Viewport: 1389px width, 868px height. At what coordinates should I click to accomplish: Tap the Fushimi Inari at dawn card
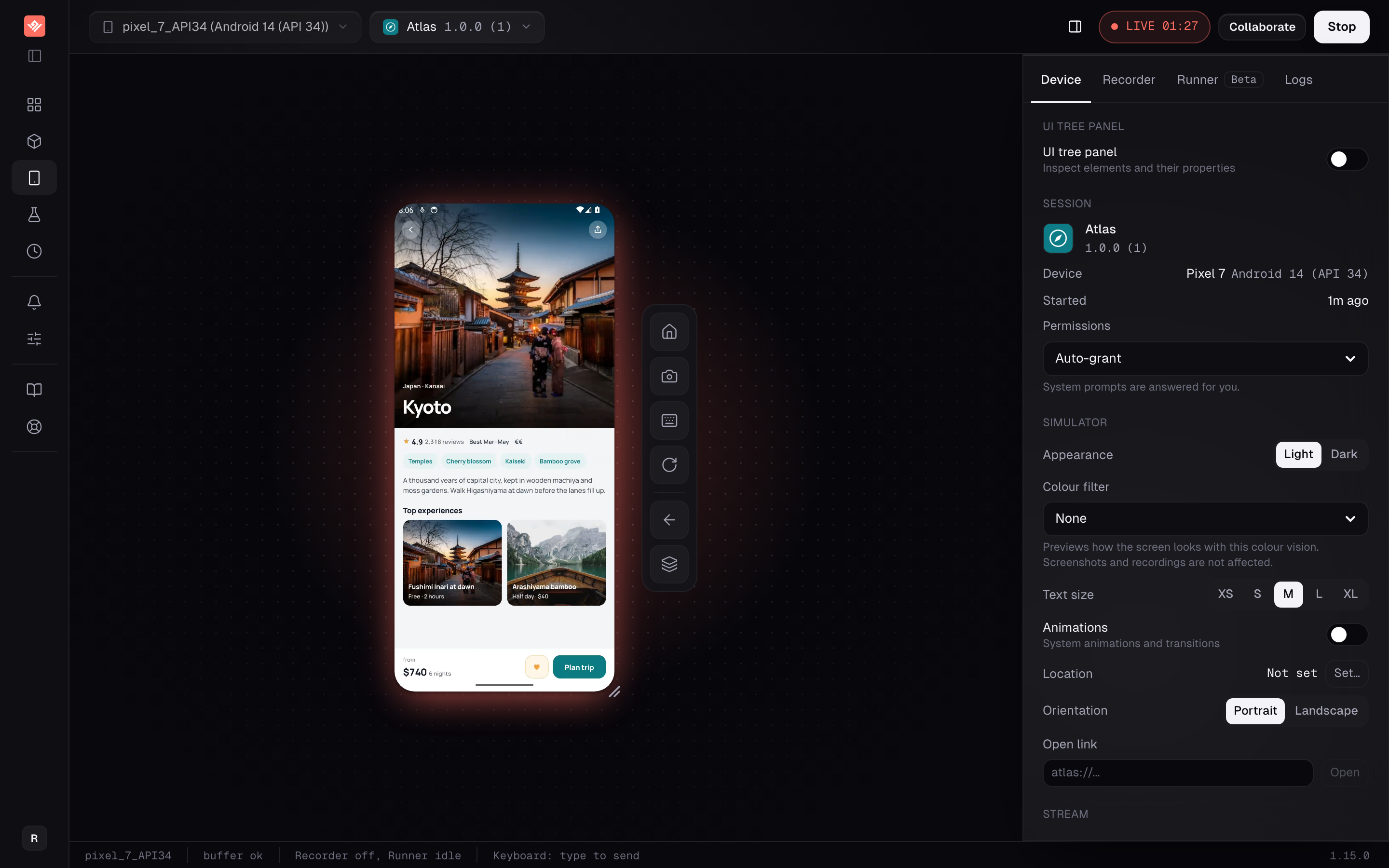[452, 563]
